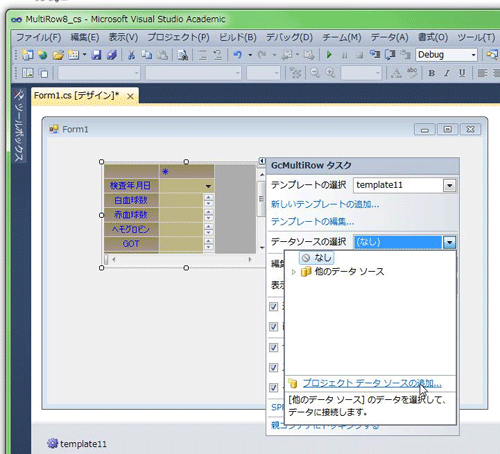Click the Uncomment lines icon
Screen dimensions: 500x454
pyautogui.click(x=218, y=55)
